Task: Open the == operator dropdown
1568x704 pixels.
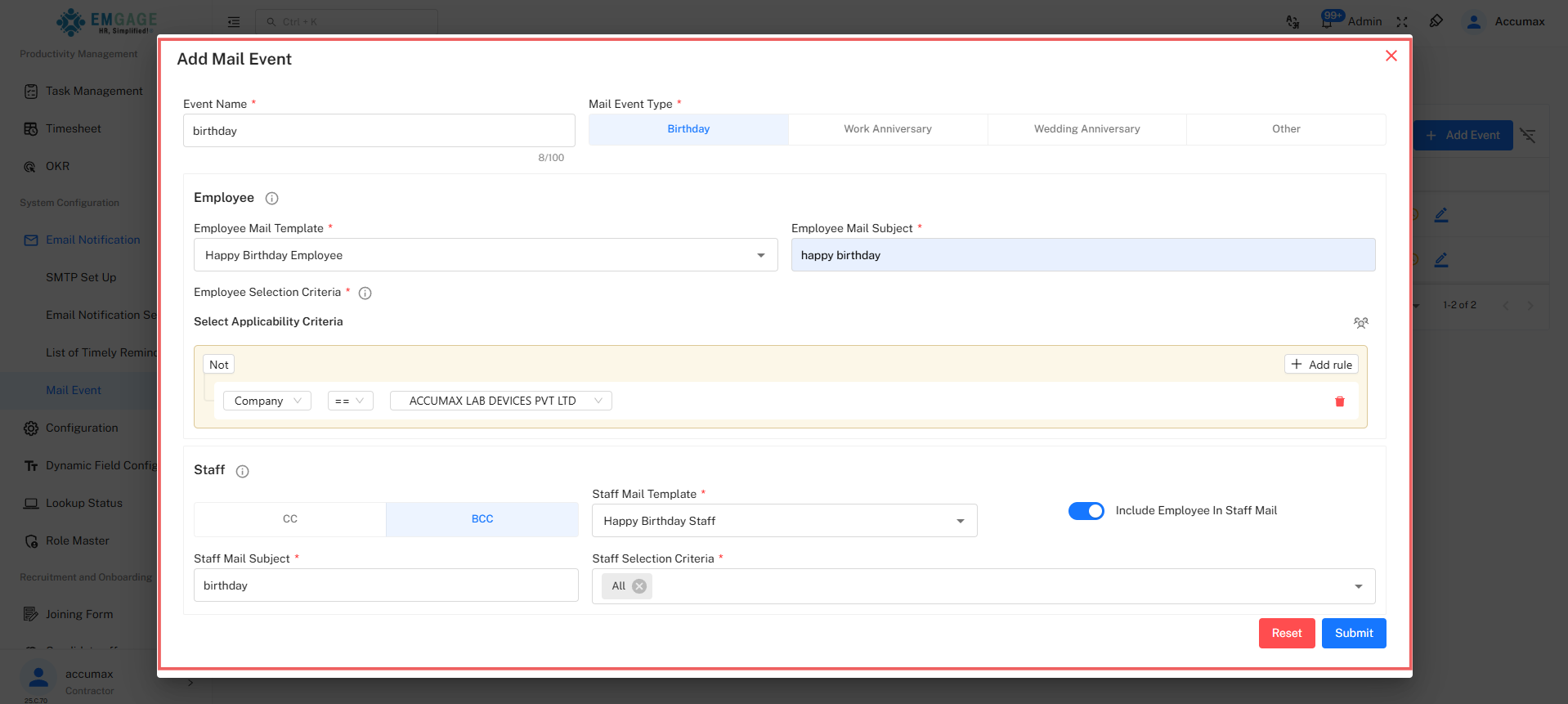Action: 351,401
